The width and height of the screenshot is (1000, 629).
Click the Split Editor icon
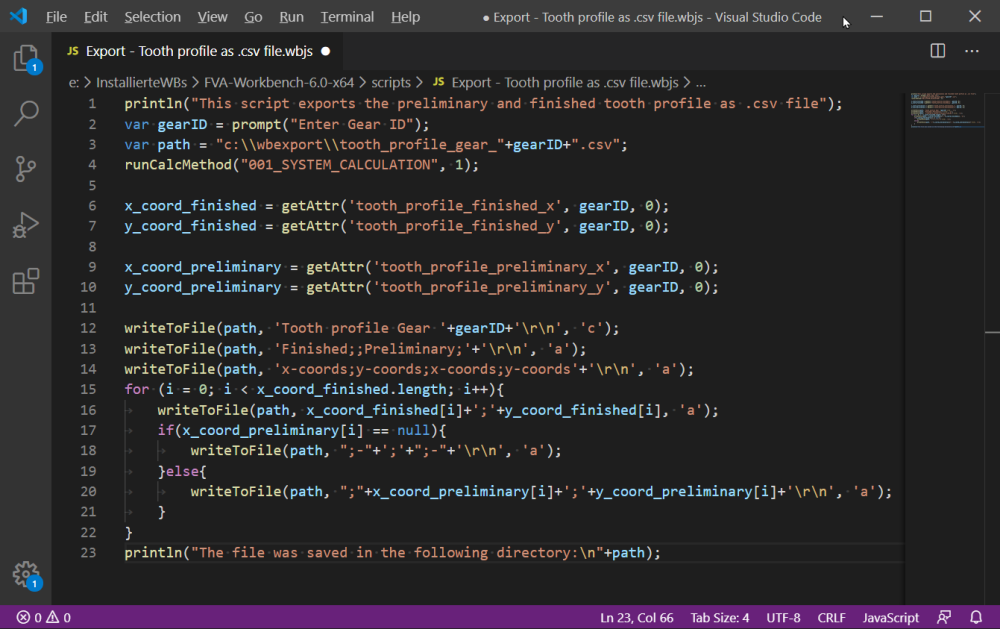(x=937, y=49)
